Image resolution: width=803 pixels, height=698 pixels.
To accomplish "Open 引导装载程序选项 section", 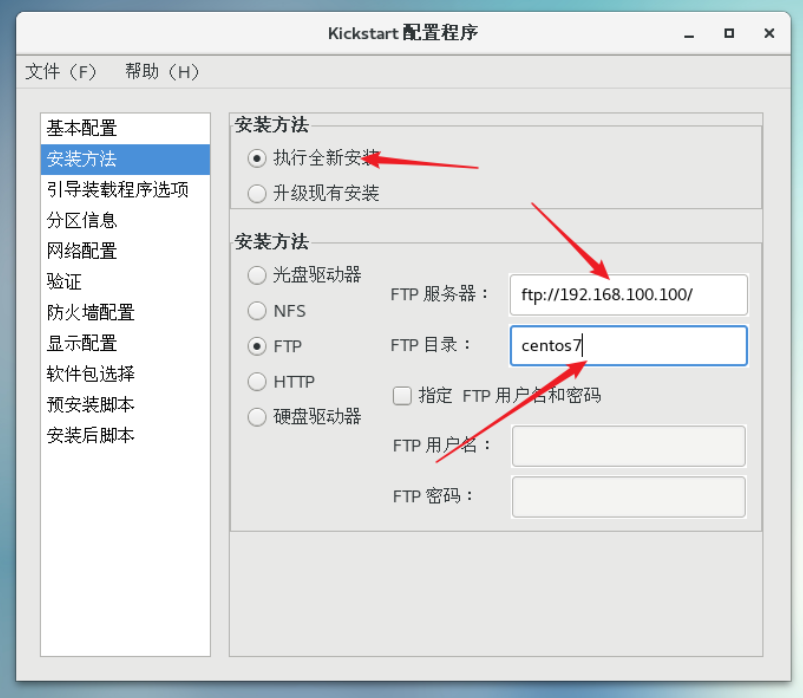I will click(x=125, y=190).
